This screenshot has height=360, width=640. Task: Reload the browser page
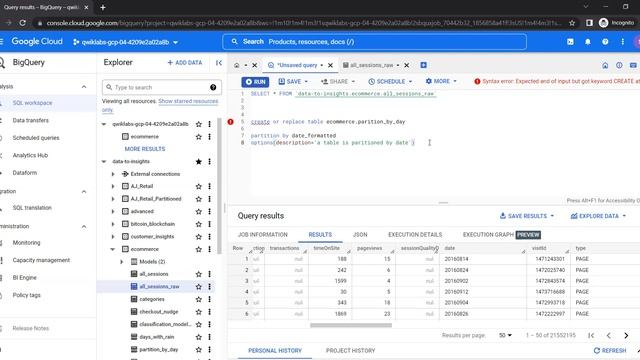coord(22,23)
